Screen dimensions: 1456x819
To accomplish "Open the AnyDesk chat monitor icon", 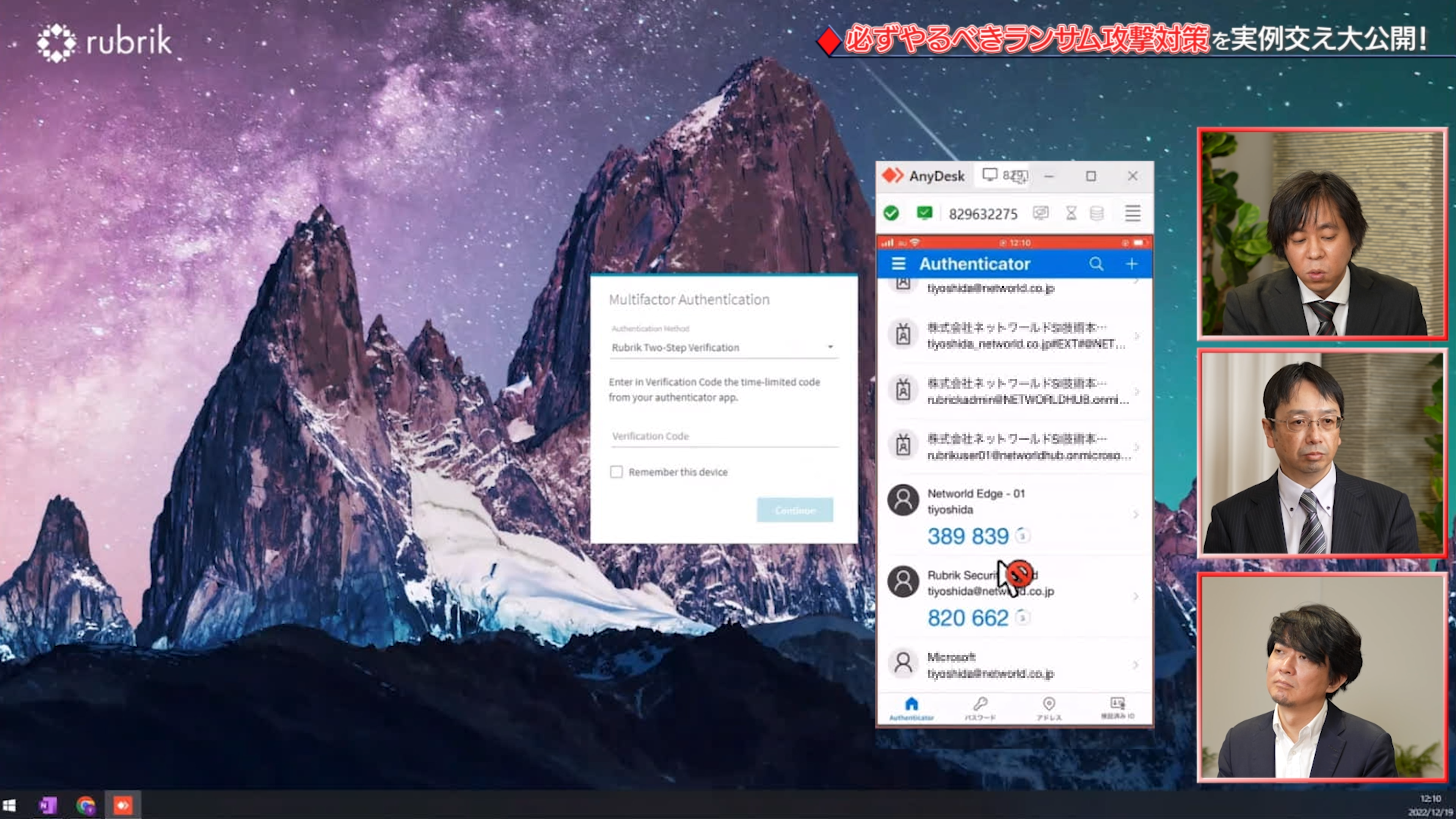I will coord(1040,213).
